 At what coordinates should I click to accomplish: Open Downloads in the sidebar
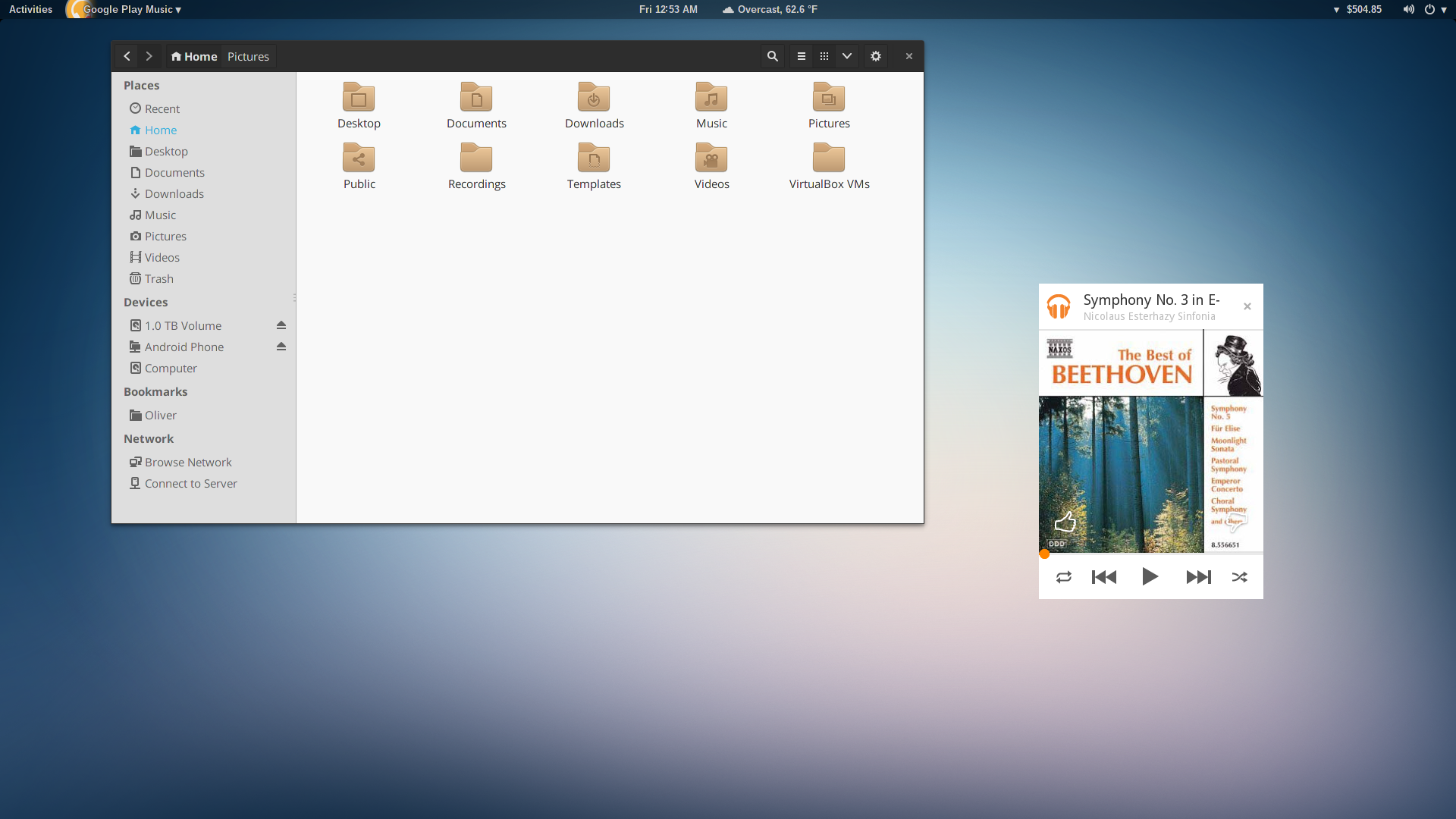(x=203, y=193)
